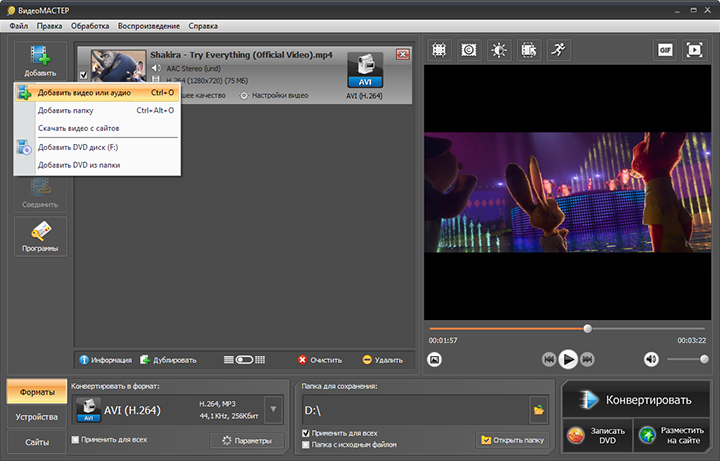Take a snapshot of the preview frame
The width and height of the screenshot is (720, 461).
pos(434,359)
